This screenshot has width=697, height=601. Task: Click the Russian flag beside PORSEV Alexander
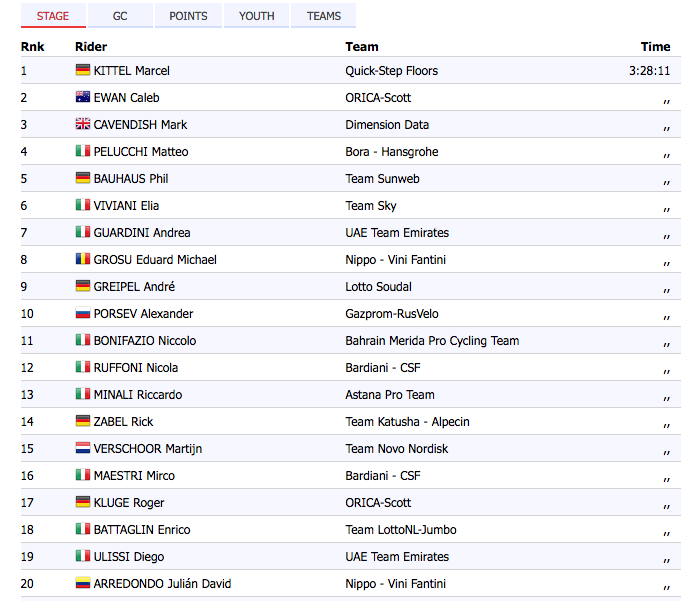(x=83, y=314)
